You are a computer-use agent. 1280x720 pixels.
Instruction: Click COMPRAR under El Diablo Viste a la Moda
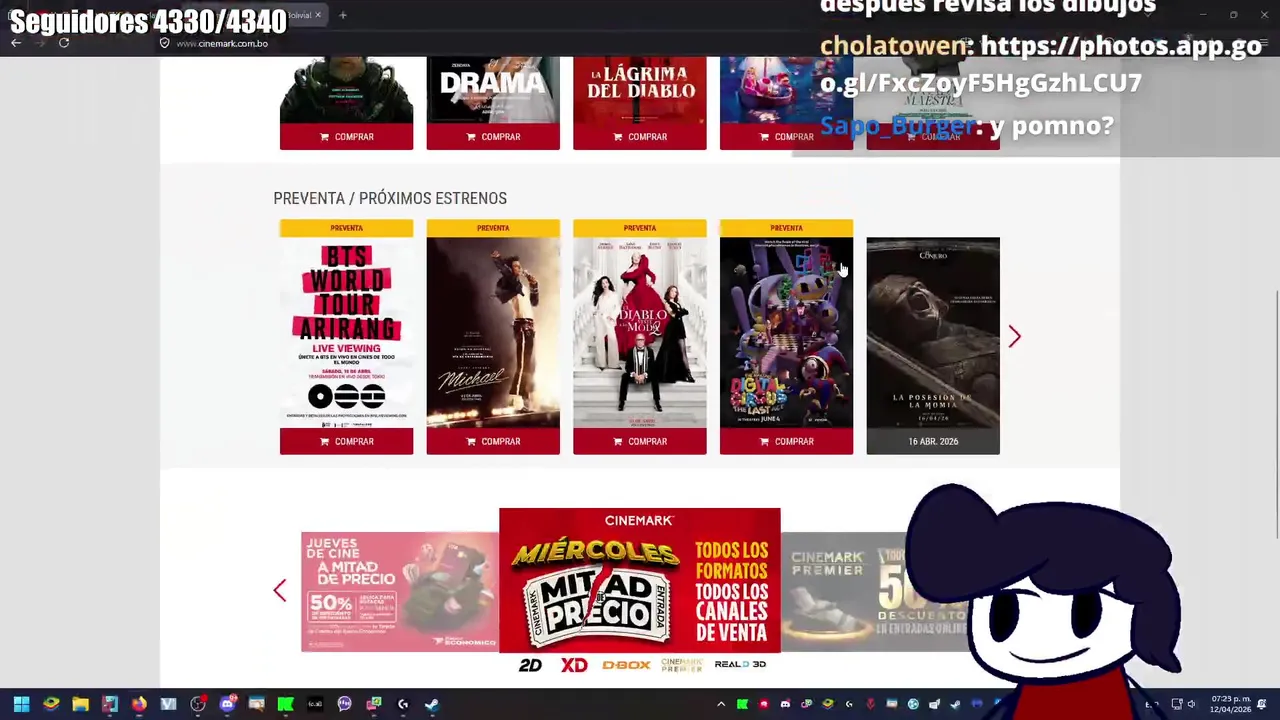click(x=640, y=441)
